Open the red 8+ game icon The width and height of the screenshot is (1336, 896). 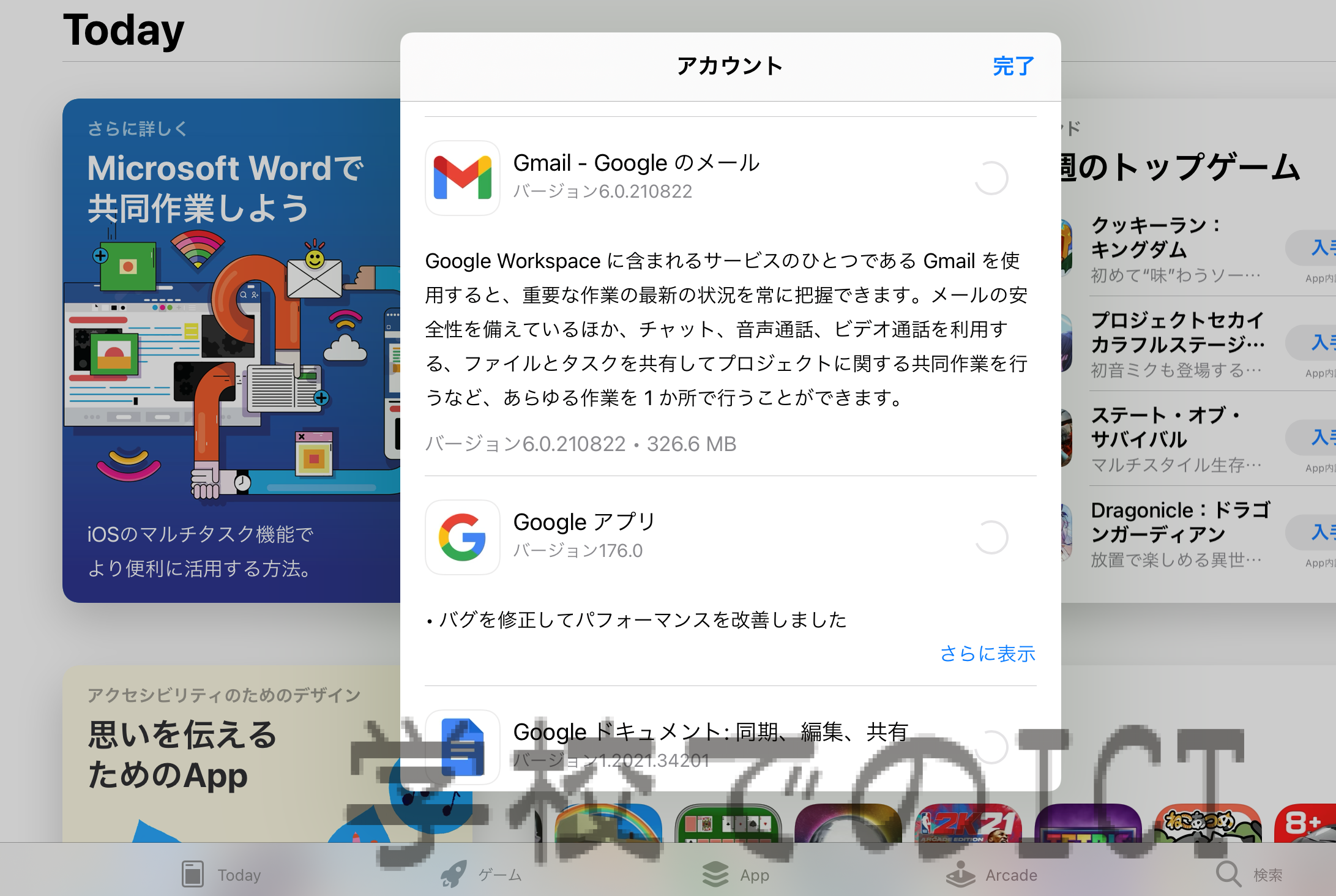pyautogui.click(x=1305, y=823)
